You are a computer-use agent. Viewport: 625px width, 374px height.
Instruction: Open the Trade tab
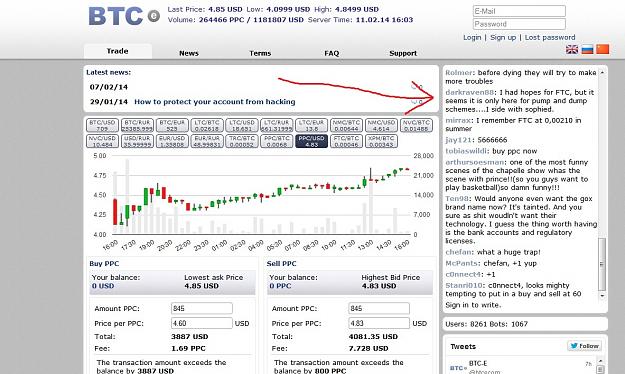(x=118, y=51)
